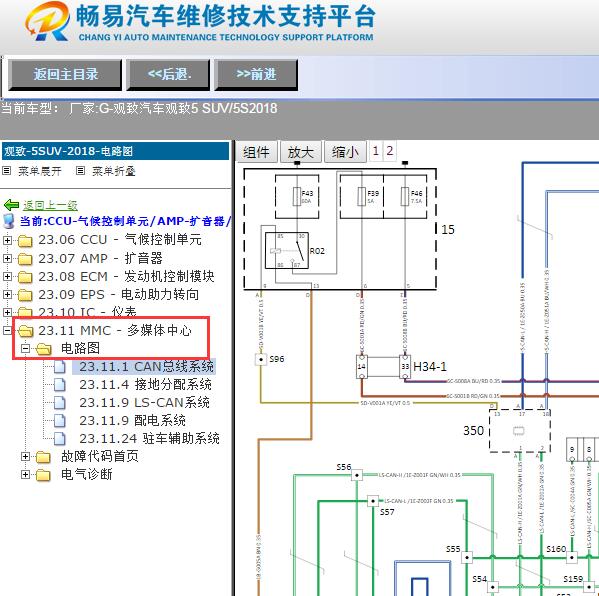Select 23.08 ECM - 发动机控制模块
The height and width of the screenshot is (596, 599).
(126, 276)
